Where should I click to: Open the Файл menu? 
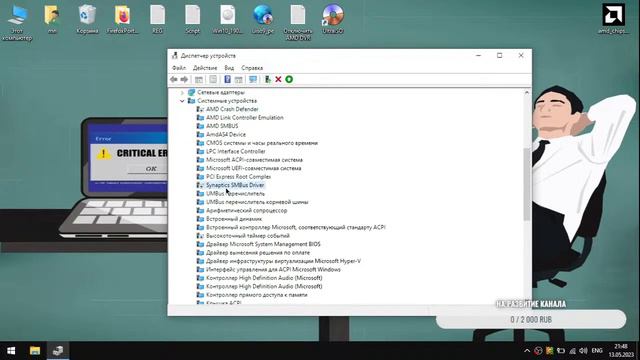[179, 68]
